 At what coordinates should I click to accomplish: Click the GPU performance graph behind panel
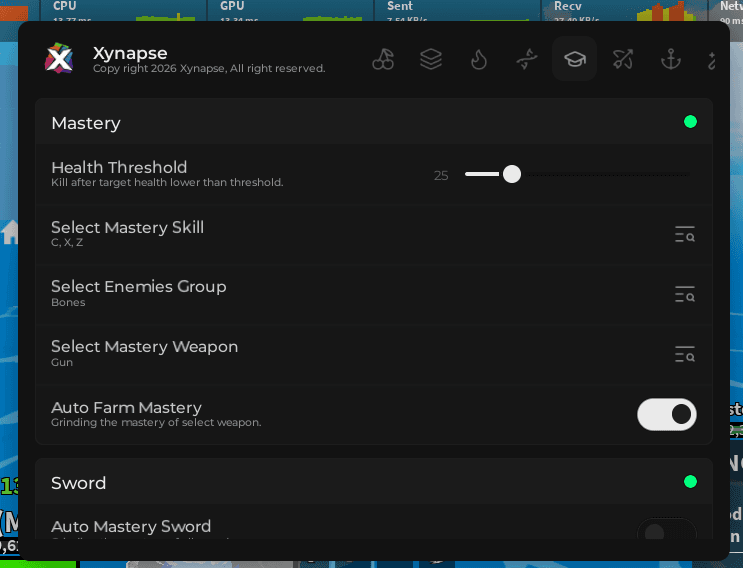pos(333,18)
